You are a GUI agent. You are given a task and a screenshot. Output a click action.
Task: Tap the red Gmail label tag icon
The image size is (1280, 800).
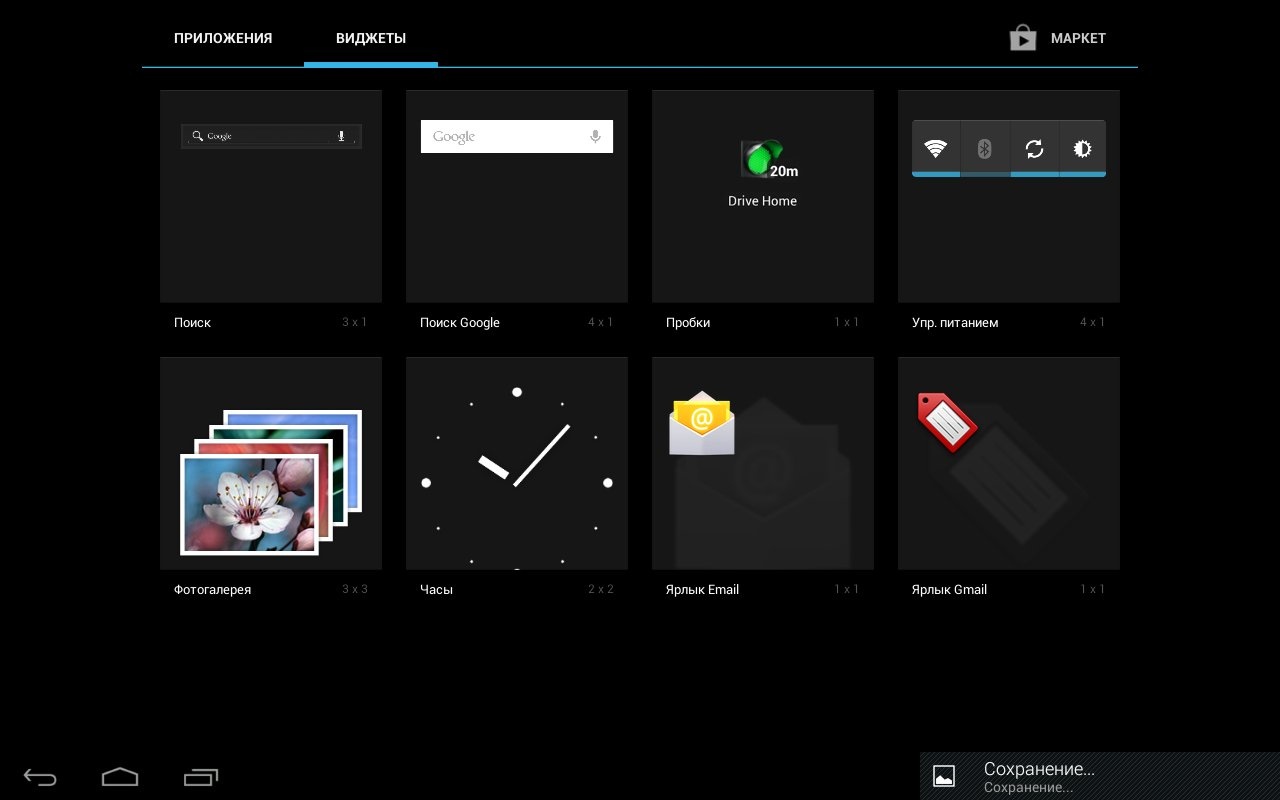coord(946,421)
